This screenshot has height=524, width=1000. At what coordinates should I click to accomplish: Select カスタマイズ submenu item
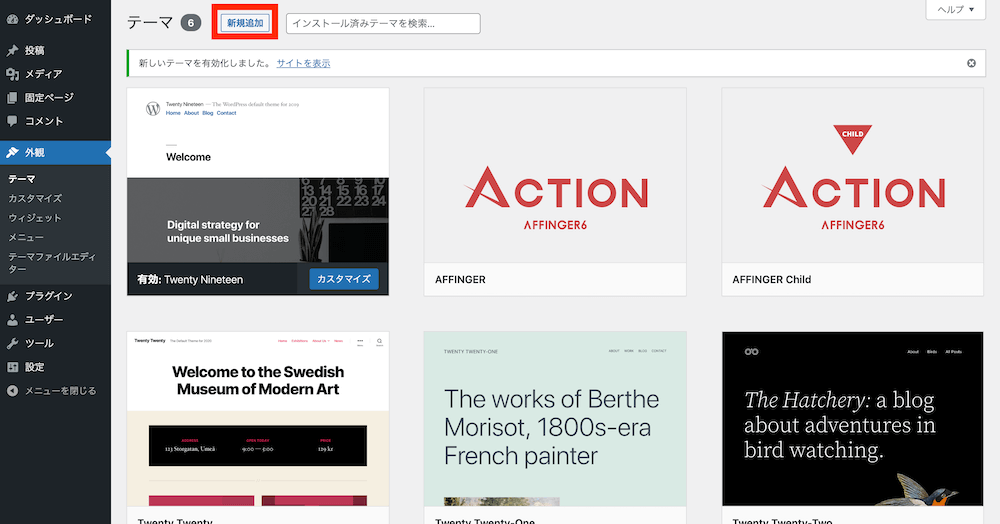click(35, 198)
